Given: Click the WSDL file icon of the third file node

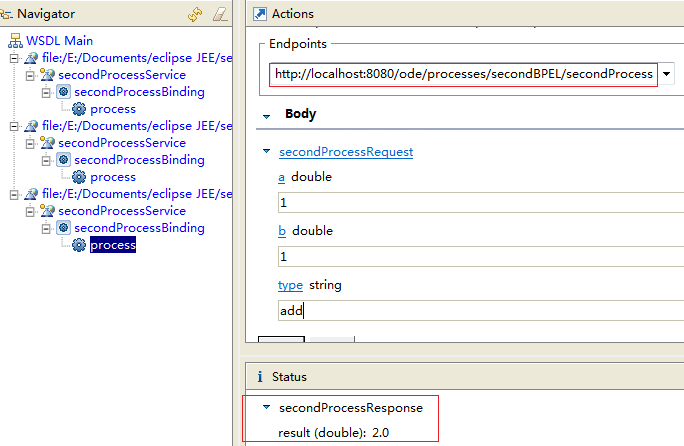Looking at the screenshot, I should [31, 194].
